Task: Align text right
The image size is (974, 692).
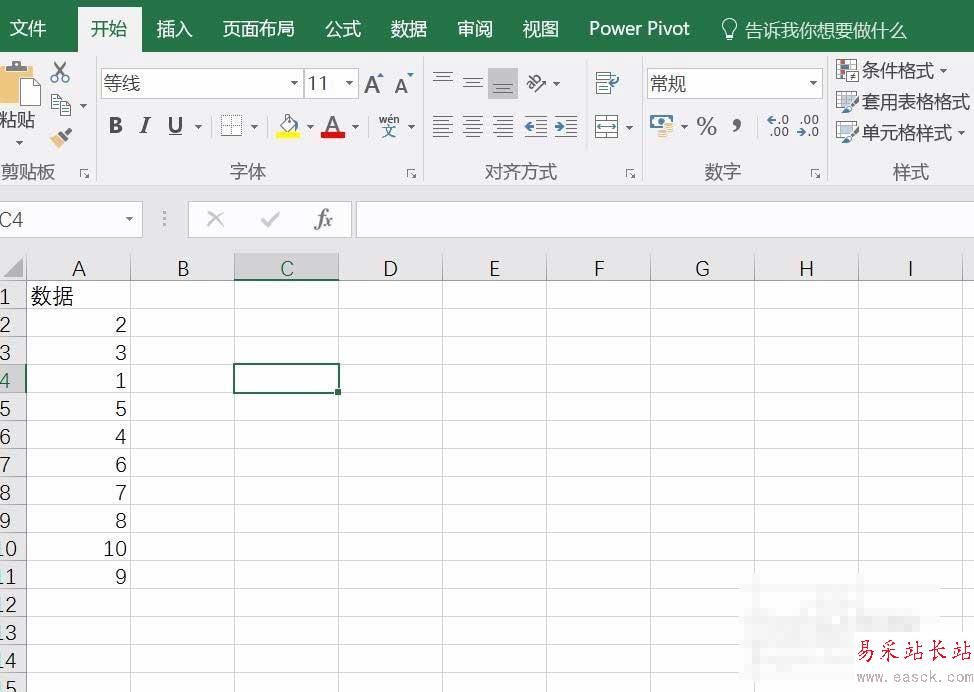Action: click(503, 127)
